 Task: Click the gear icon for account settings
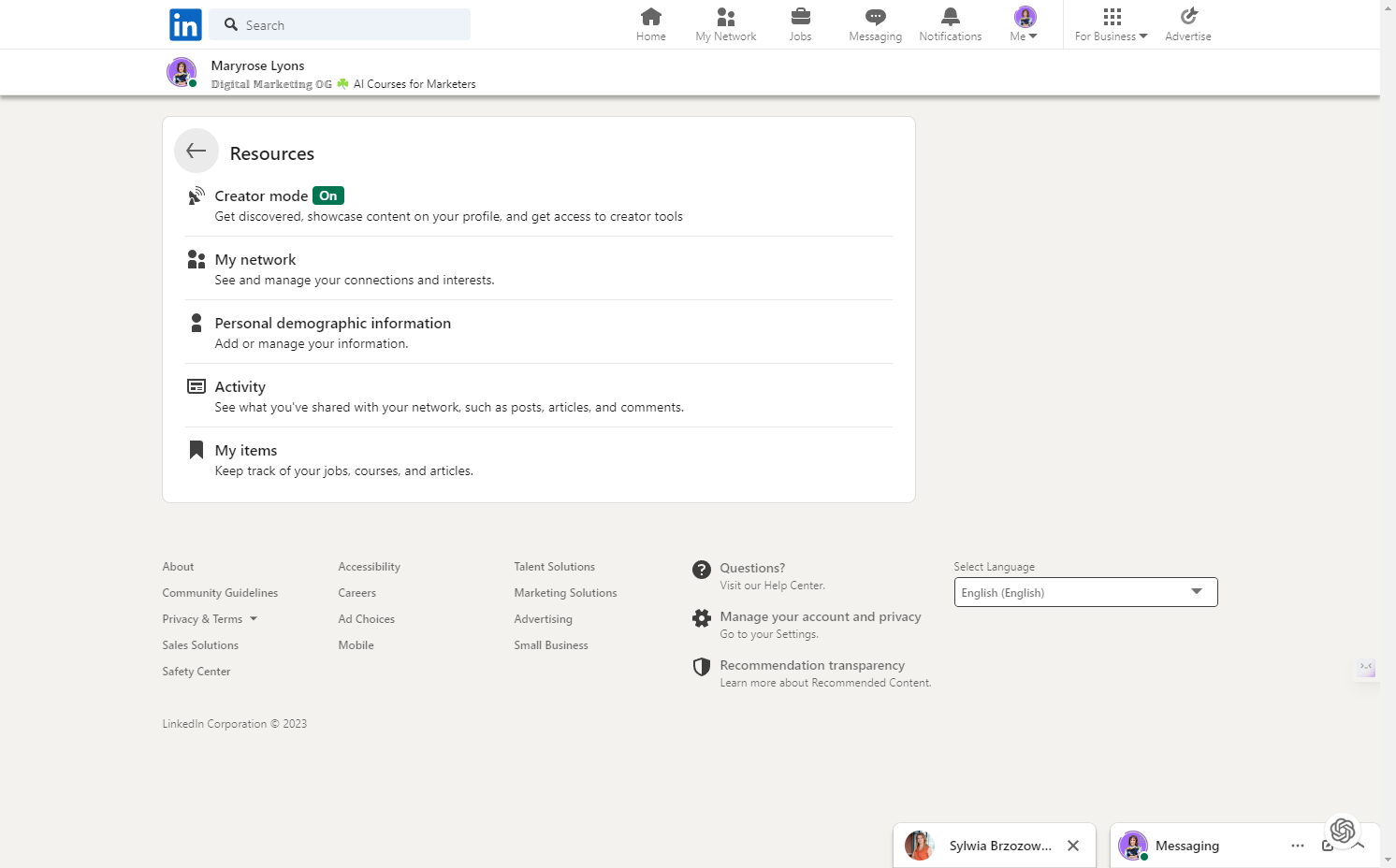(702, 618)
